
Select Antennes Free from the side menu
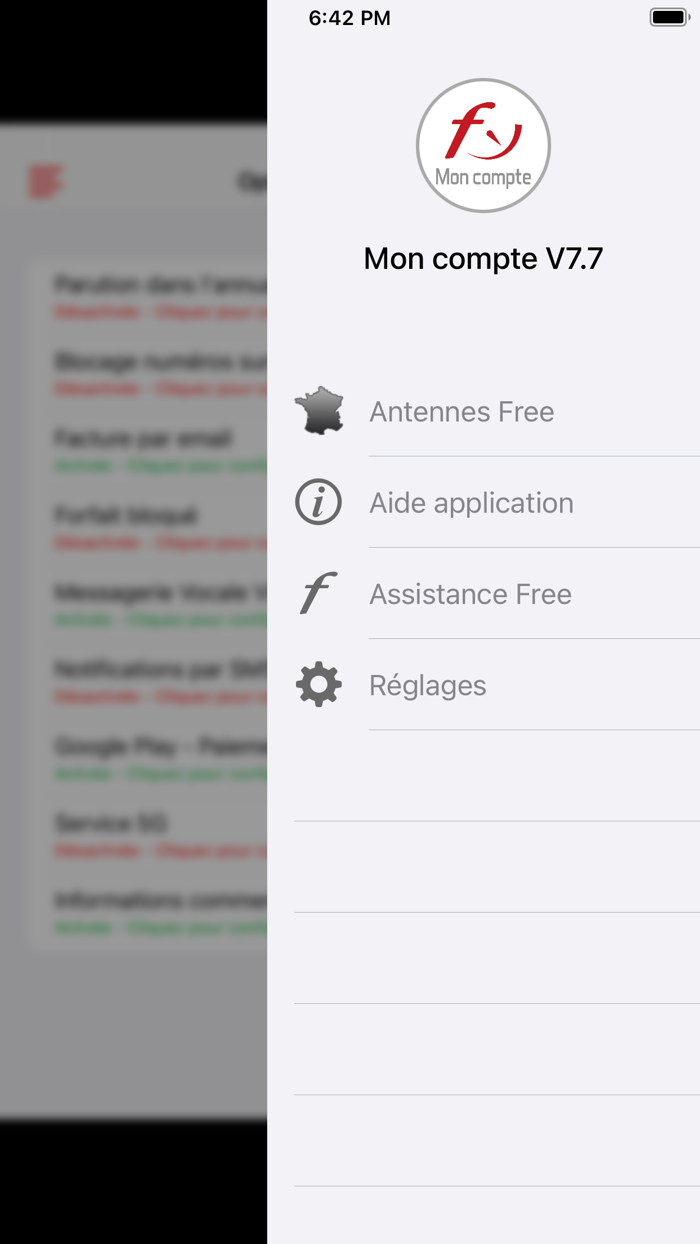(462, 410)
